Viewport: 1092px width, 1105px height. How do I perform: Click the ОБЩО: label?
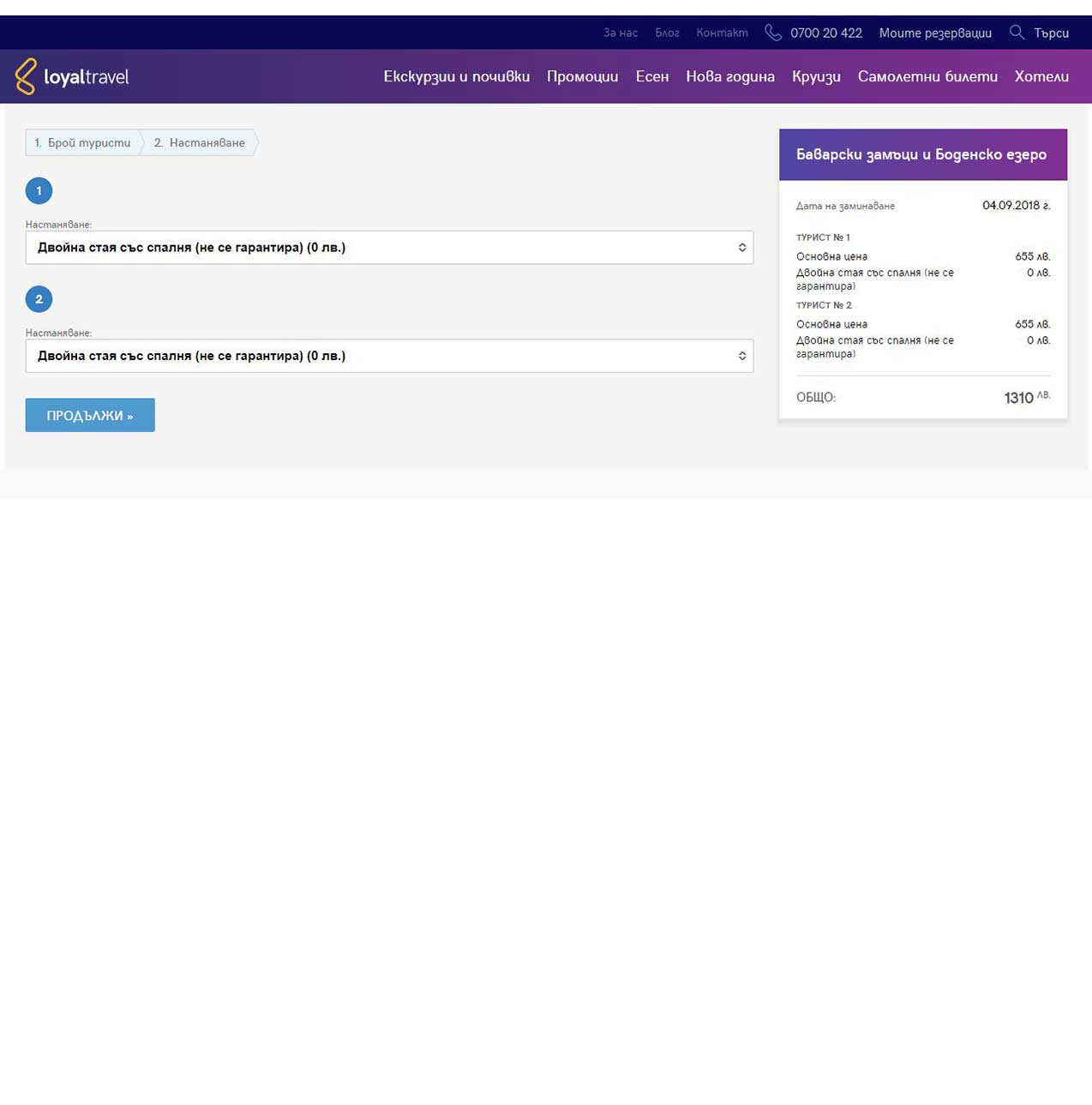point(816,397)
